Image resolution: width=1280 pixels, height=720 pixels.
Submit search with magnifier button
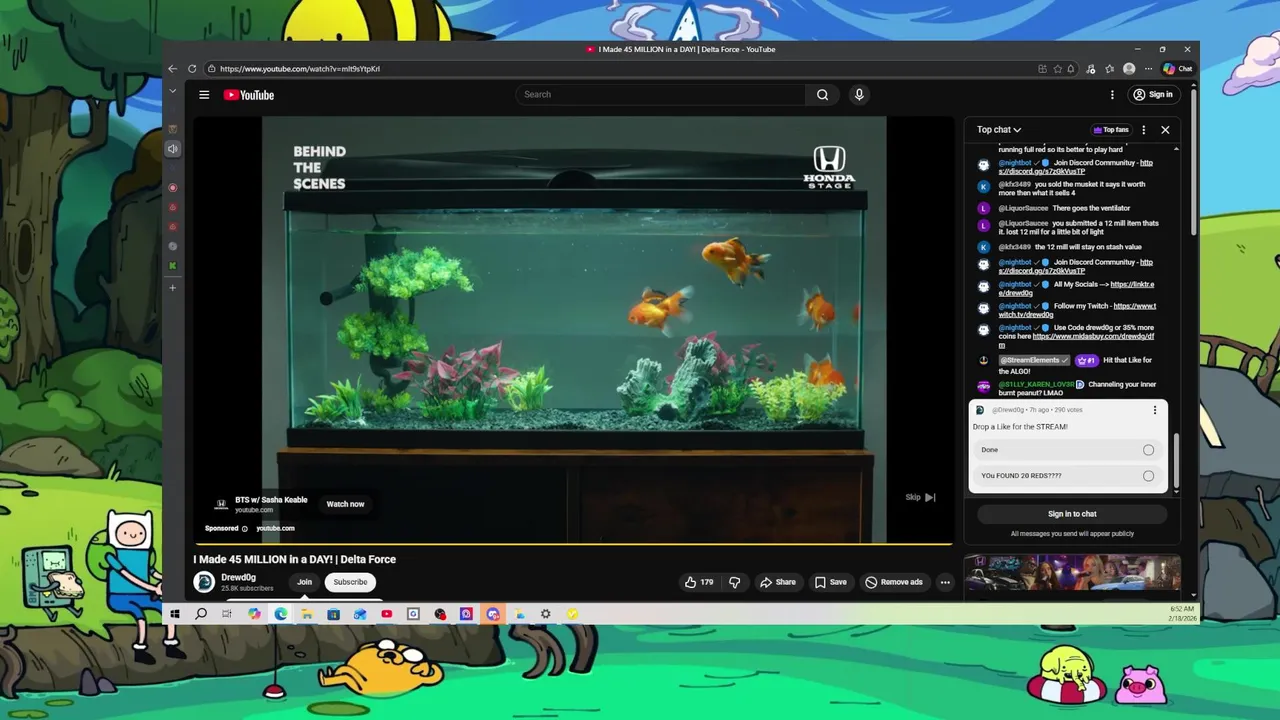point(822,95)
